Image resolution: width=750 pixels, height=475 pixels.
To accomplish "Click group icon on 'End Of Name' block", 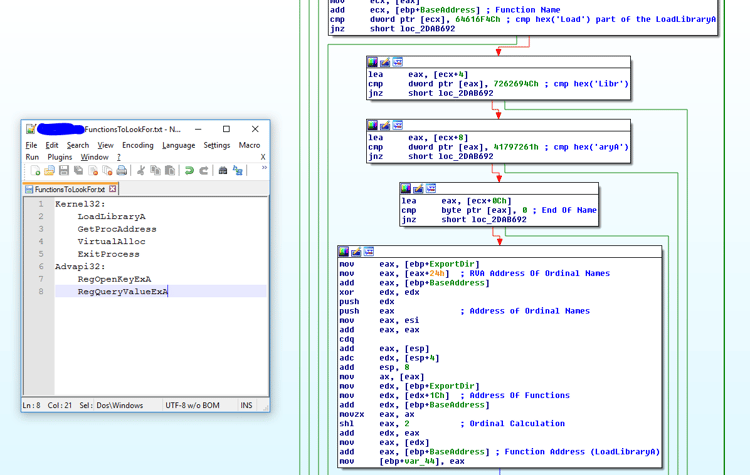I will [430, 188].
